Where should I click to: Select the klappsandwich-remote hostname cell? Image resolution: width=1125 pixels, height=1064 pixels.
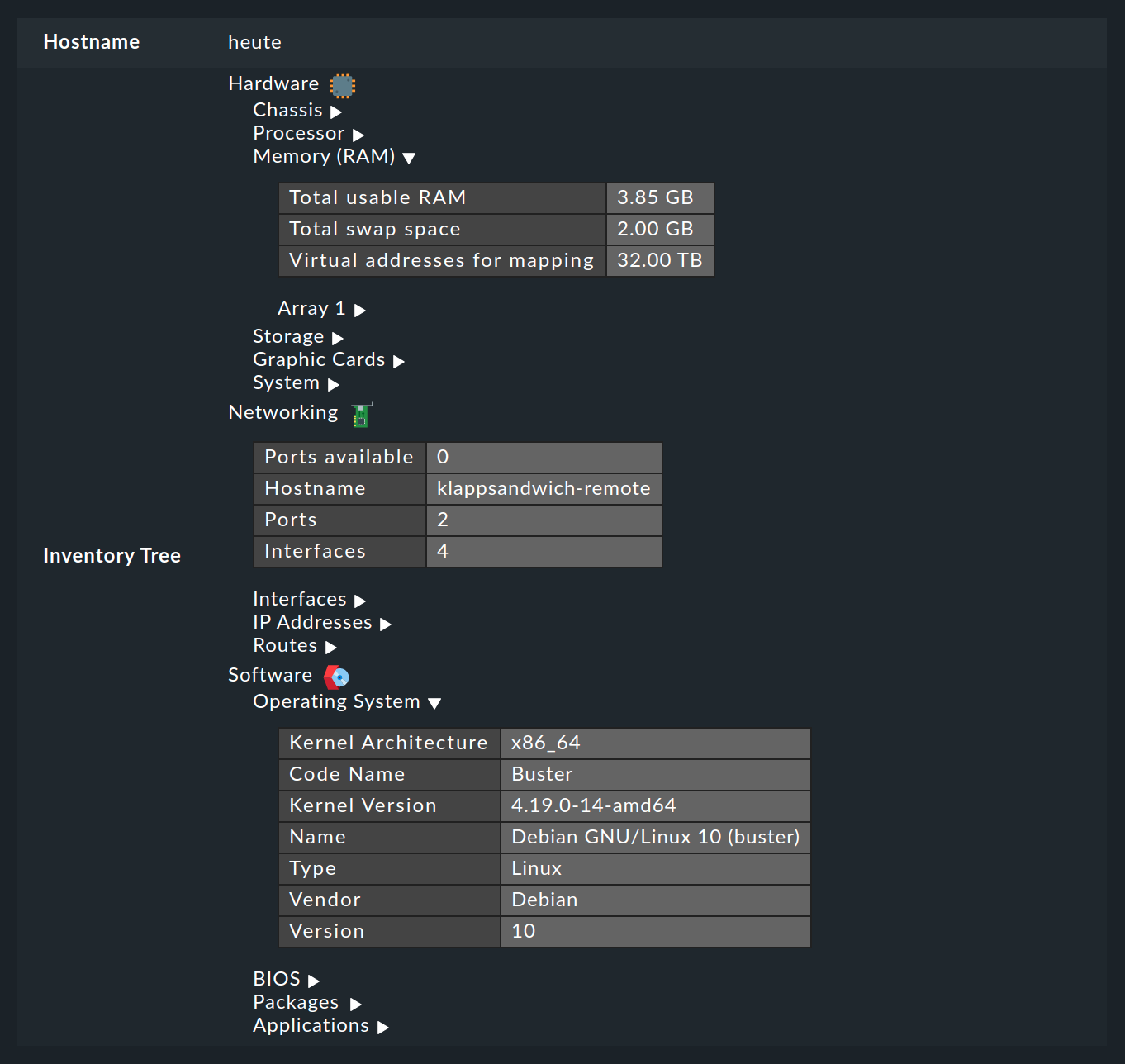543,488
